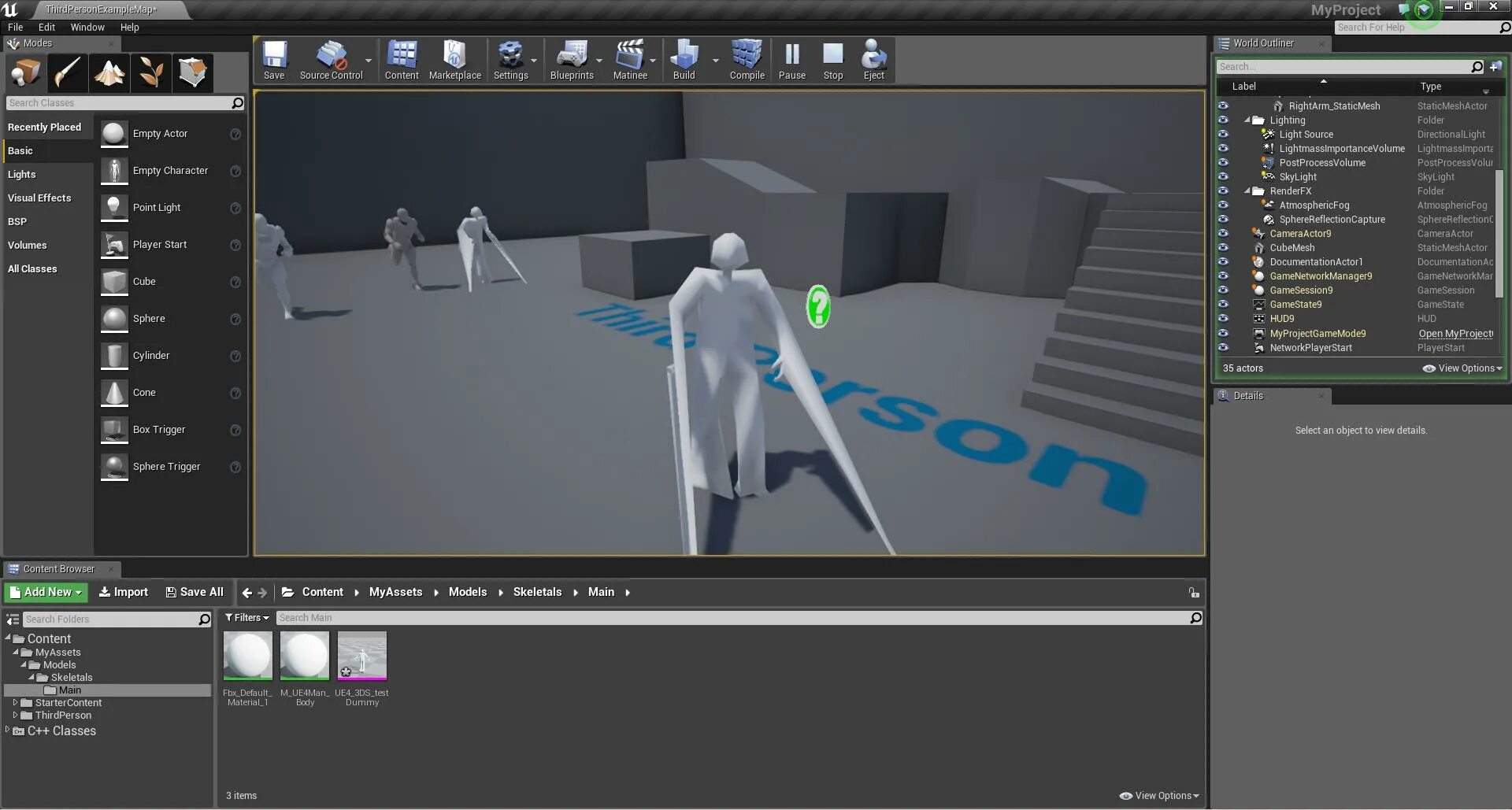The height and width of the screenshot is (810, 1512).
Task: Toggle visibility of PostProcessVolume
Action: click(x=1223, y=163)
